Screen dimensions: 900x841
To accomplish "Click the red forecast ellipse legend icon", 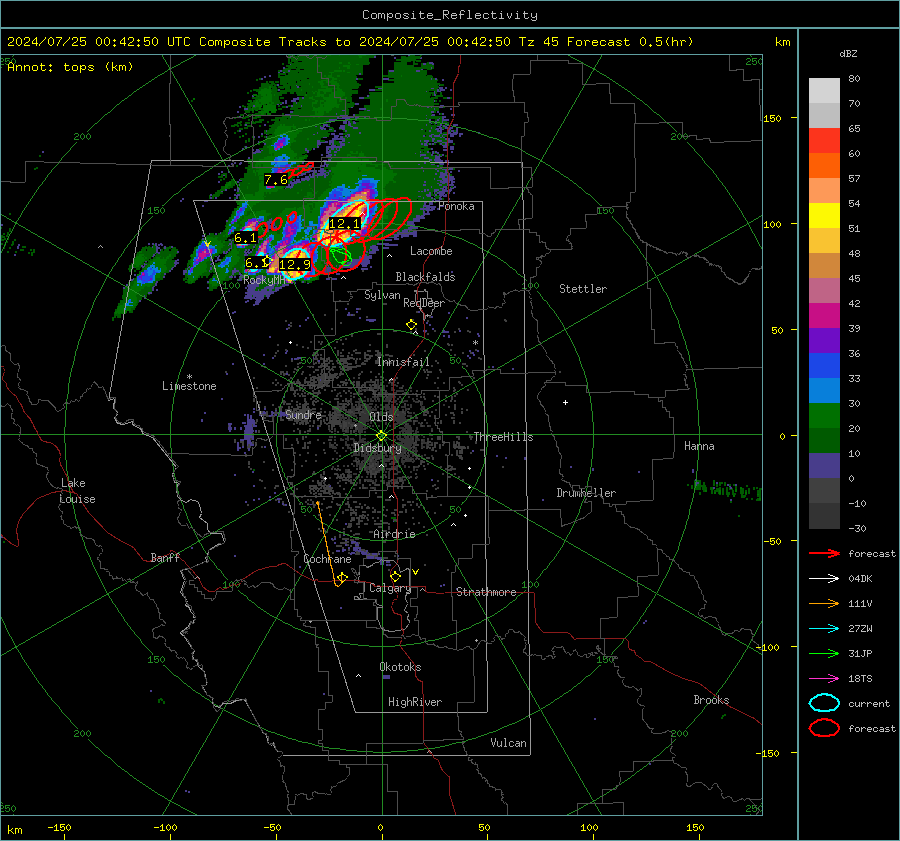I will (x=824, y=728).
